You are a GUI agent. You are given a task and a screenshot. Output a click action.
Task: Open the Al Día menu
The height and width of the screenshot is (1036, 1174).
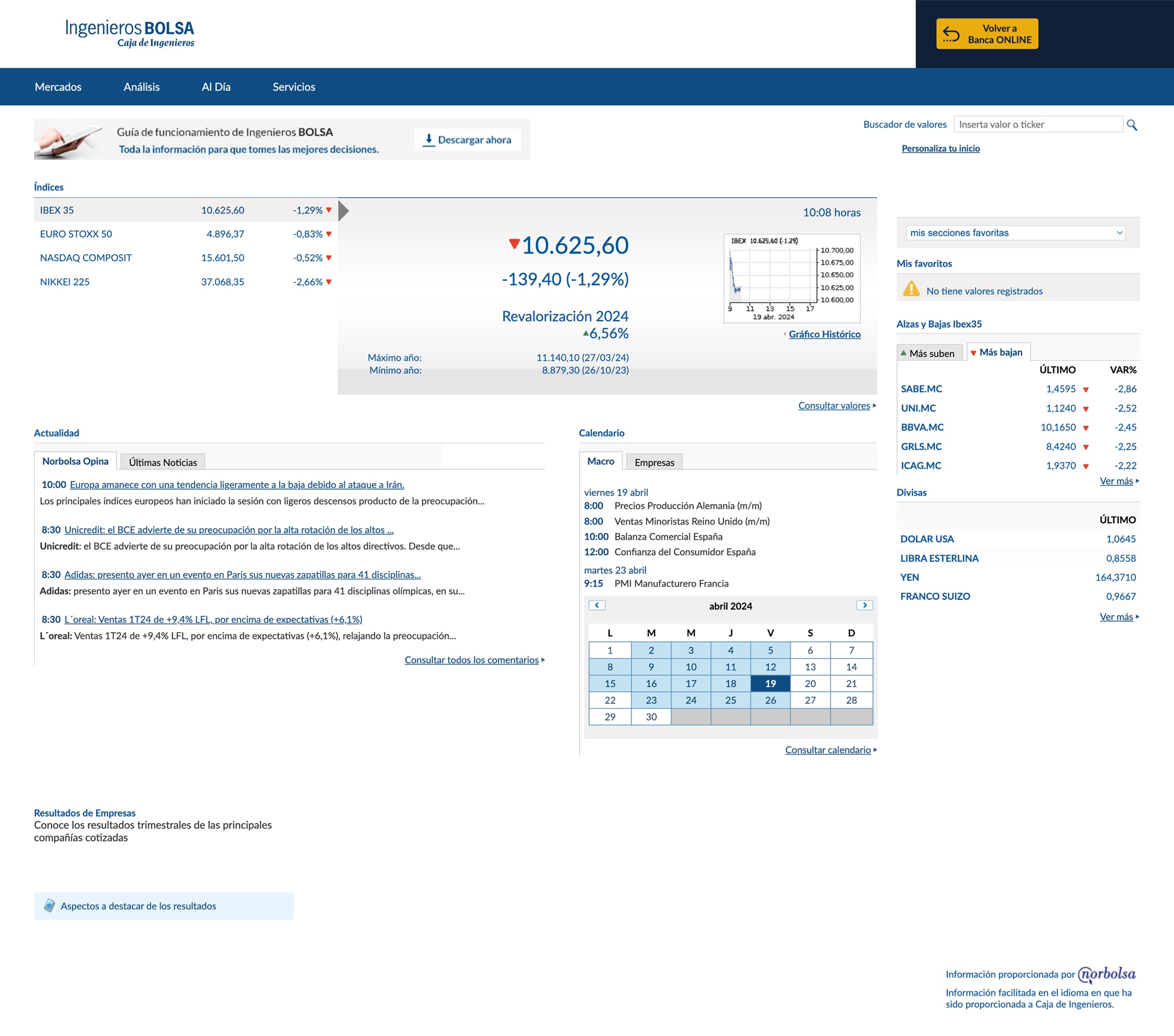[216, 87]
